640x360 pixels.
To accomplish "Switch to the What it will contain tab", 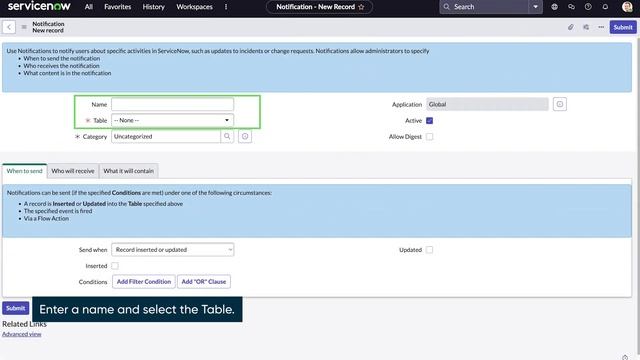I will coord(129,171).
